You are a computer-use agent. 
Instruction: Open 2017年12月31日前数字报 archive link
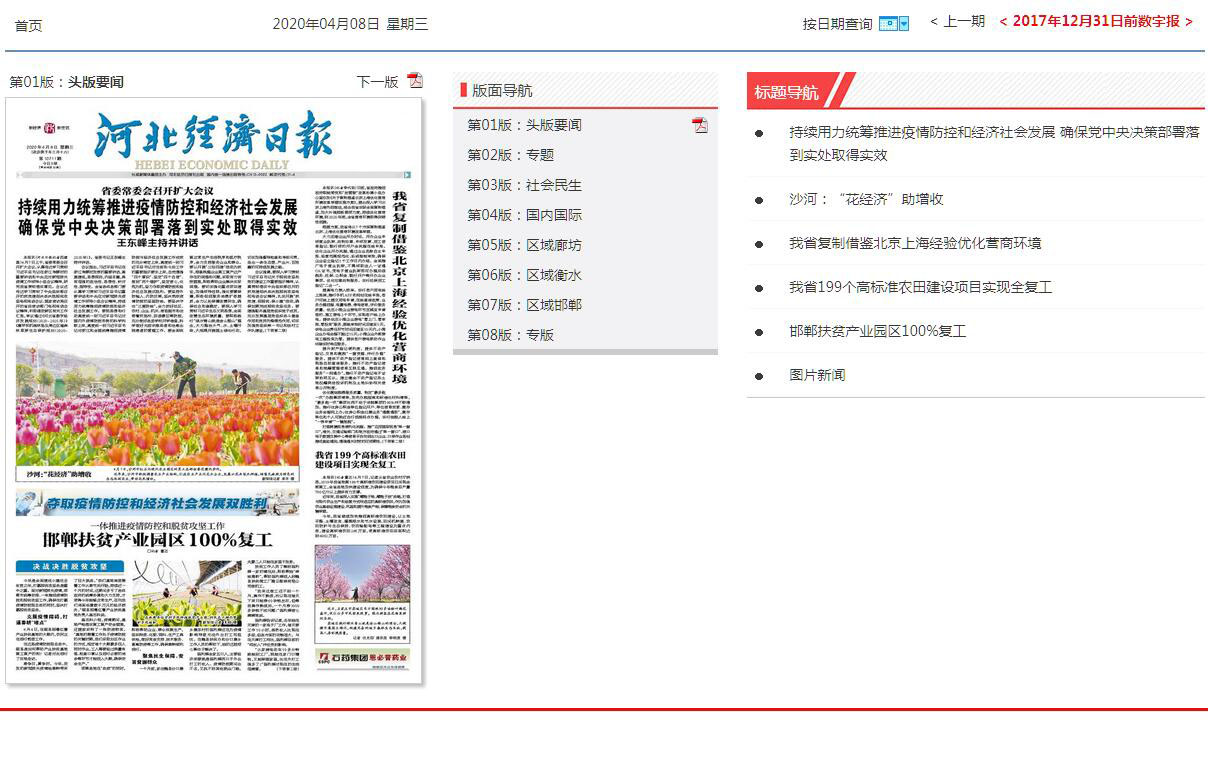point(1096,21)
